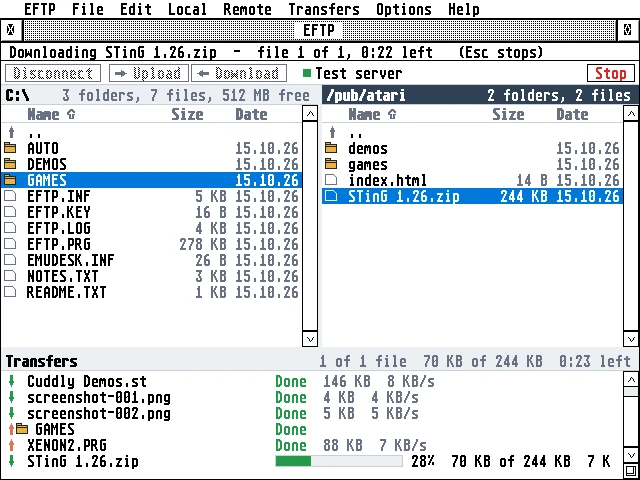Click download arrow icon beside screenshot-002.png
Viewport: 640px width, 480px height.
tap(11, 413)
